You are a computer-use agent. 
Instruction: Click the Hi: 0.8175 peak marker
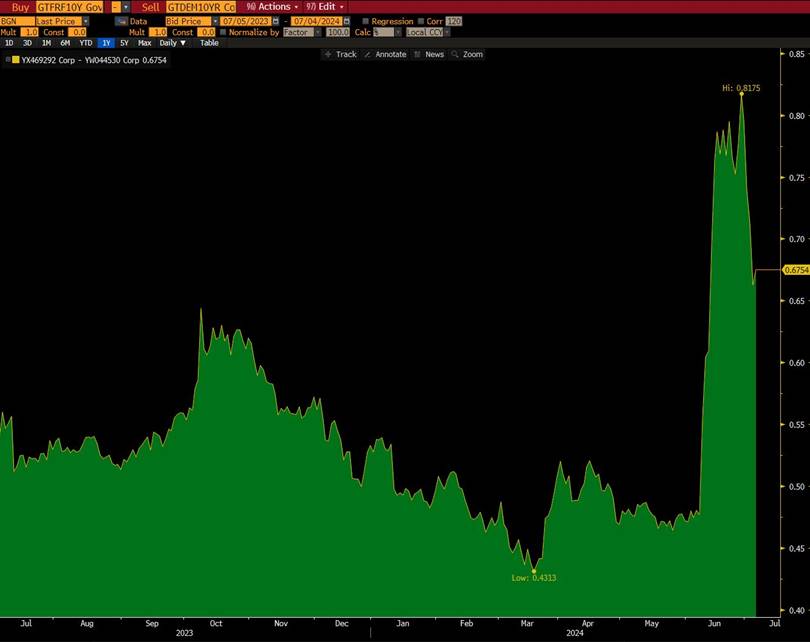point(741,94)
